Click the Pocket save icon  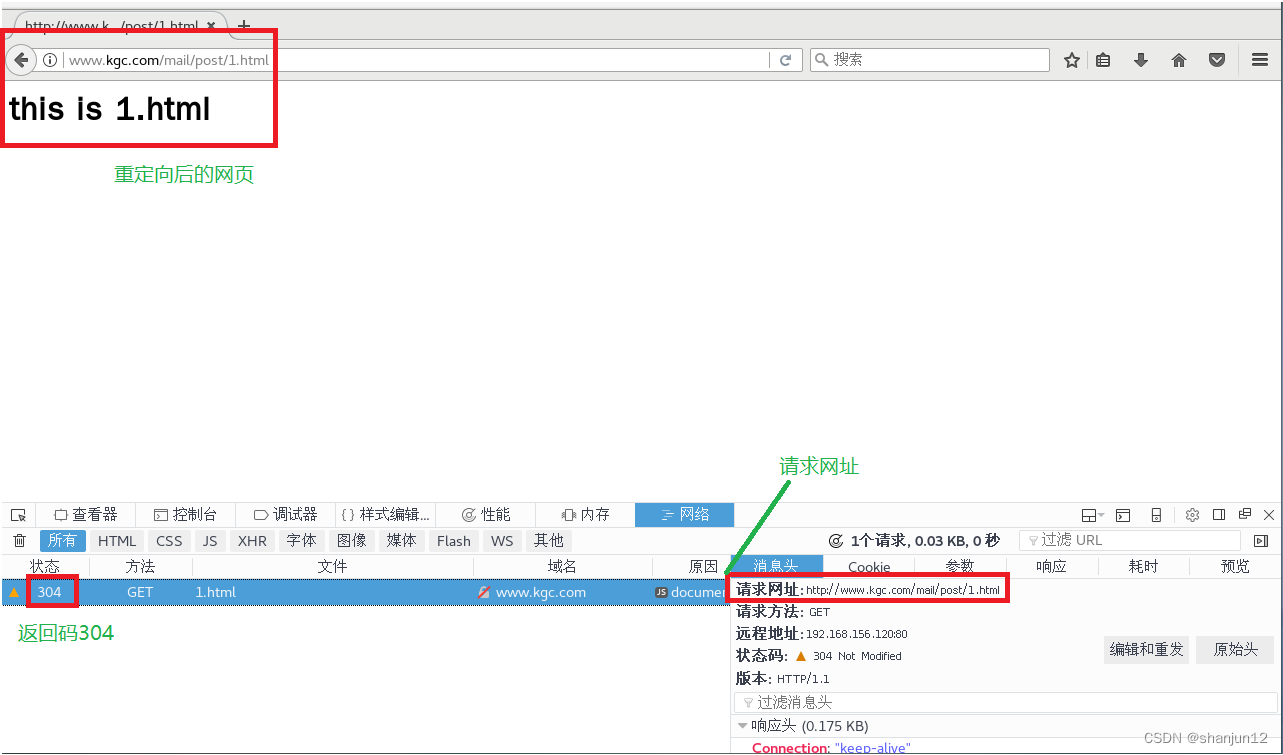tap(1216, 59)
